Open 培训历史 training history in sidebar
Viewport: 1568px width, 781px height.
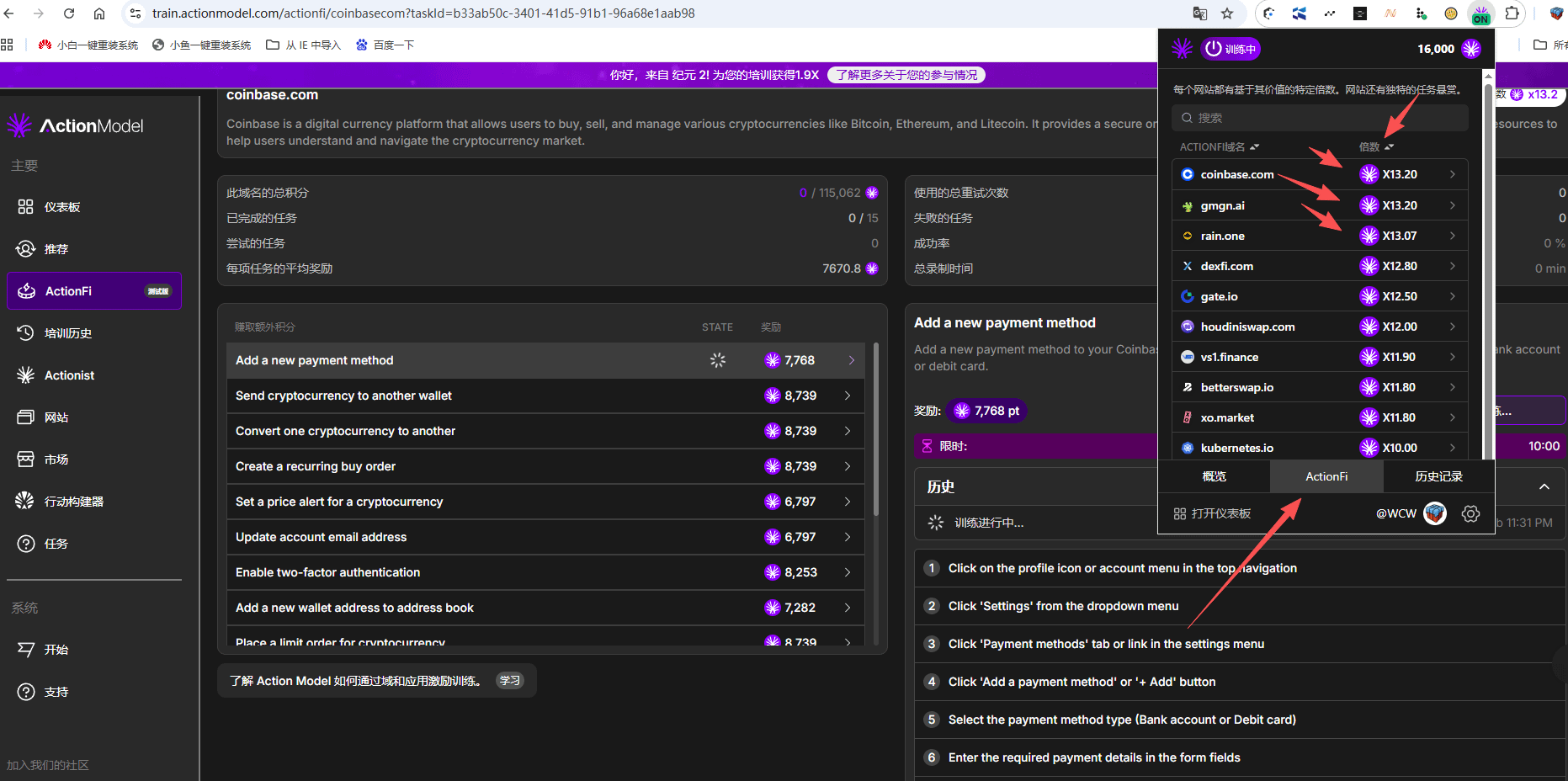click(67, 333)
